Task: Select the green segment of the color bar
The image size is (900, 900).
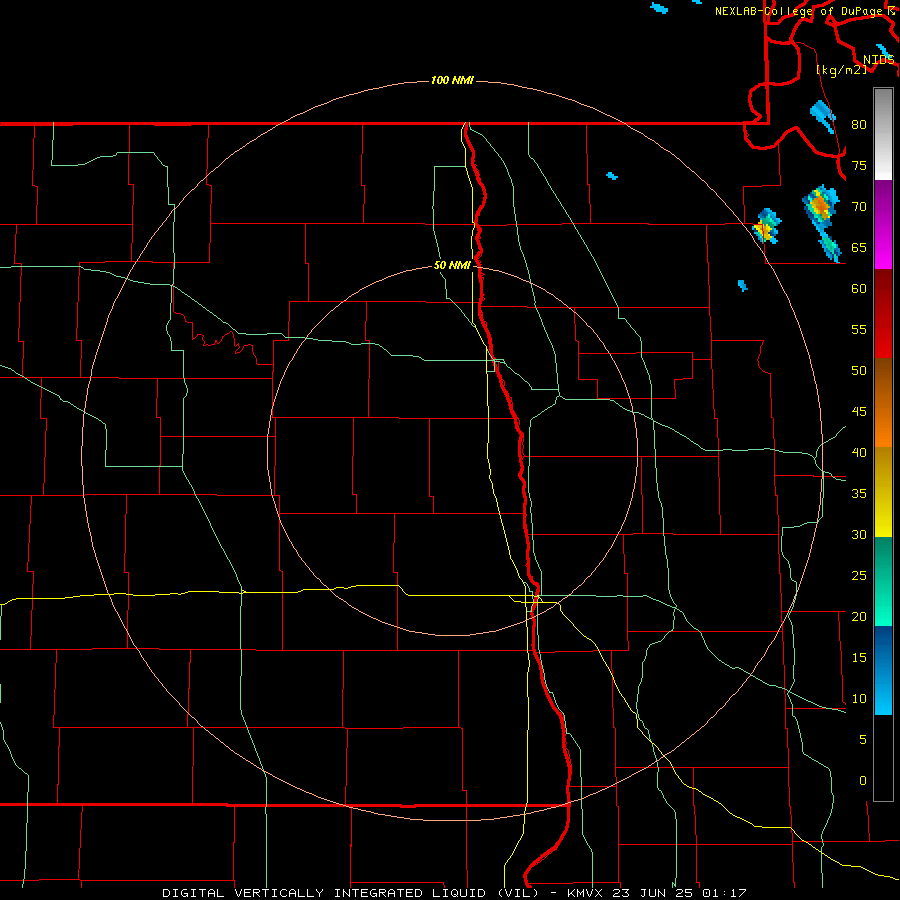Action: point(883,581)
